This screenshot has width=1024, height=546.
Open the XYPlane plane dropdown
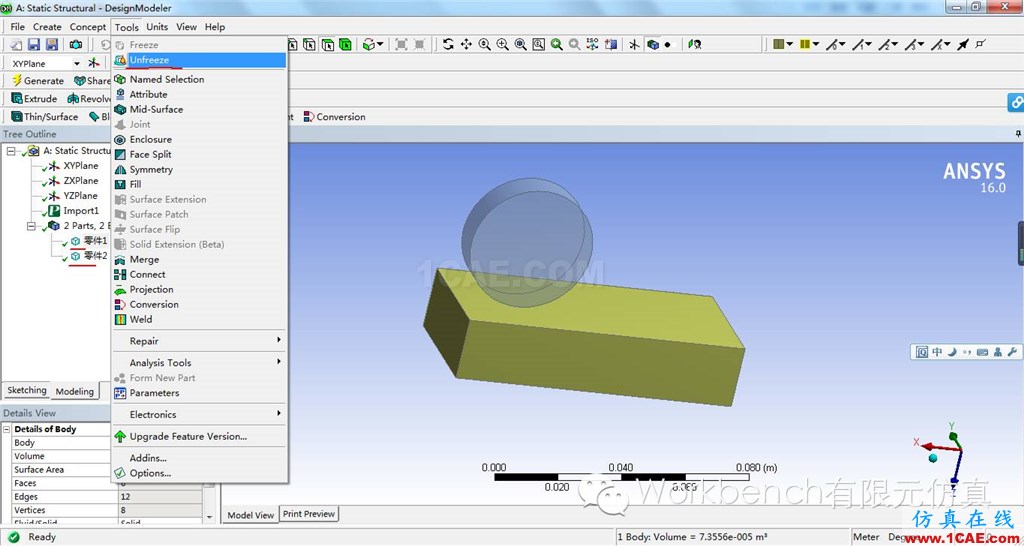[76, 63]
